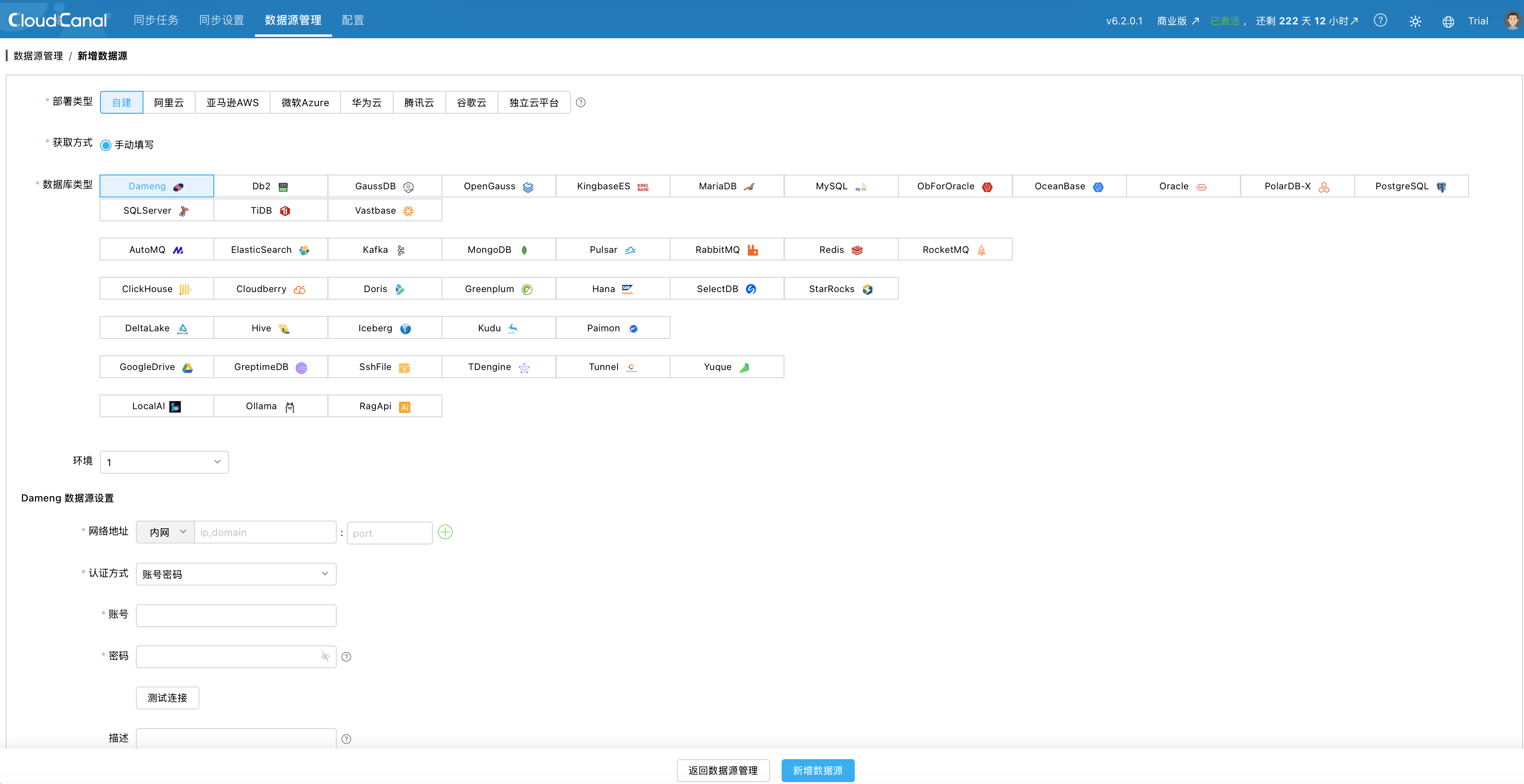Open the 同步任务 menu
1524x784 pixels.
tap(155, 20)
